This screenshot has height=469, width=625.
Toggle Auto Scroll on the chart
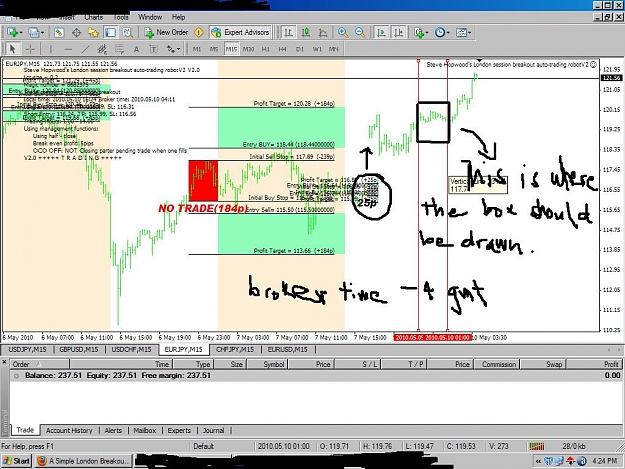(381, 33)
